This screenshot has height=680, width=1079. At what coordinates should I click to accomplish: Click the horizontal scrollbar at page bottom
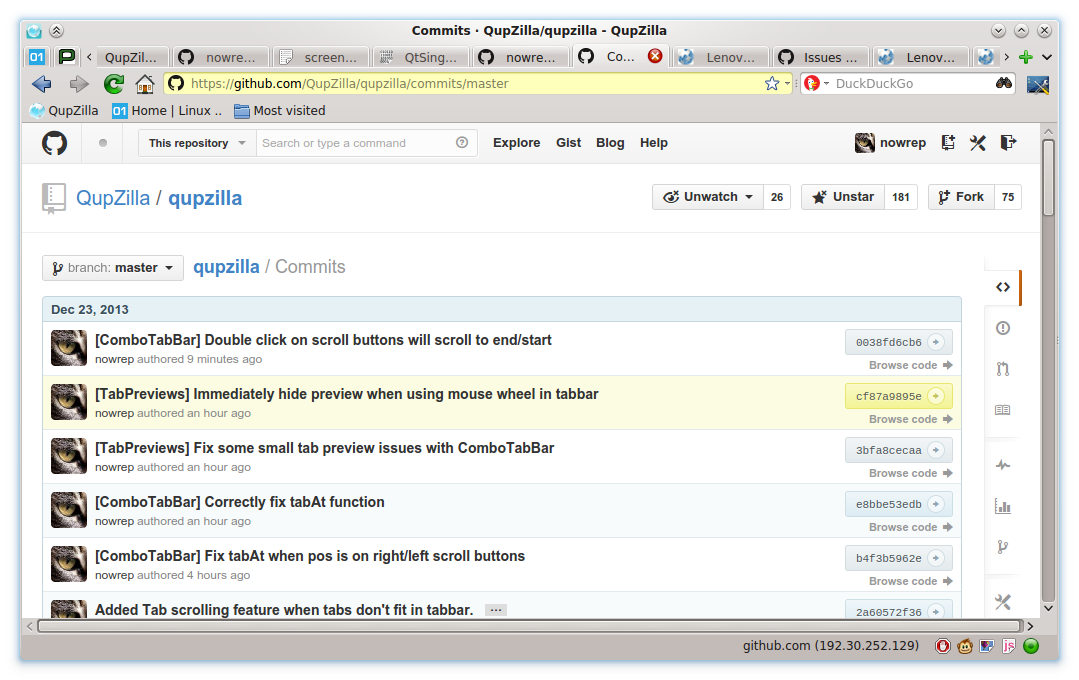tap(529, 626)
